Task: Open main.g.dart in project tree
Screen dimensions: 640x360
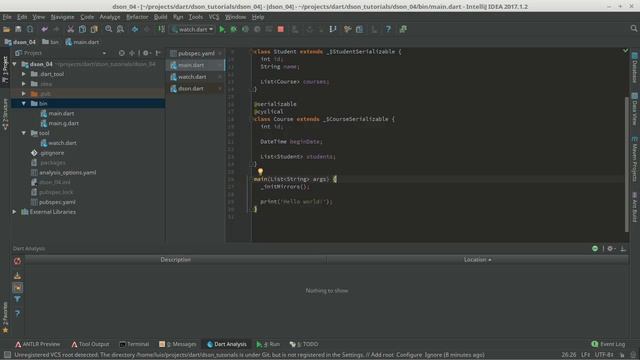Action: [60, 123]
